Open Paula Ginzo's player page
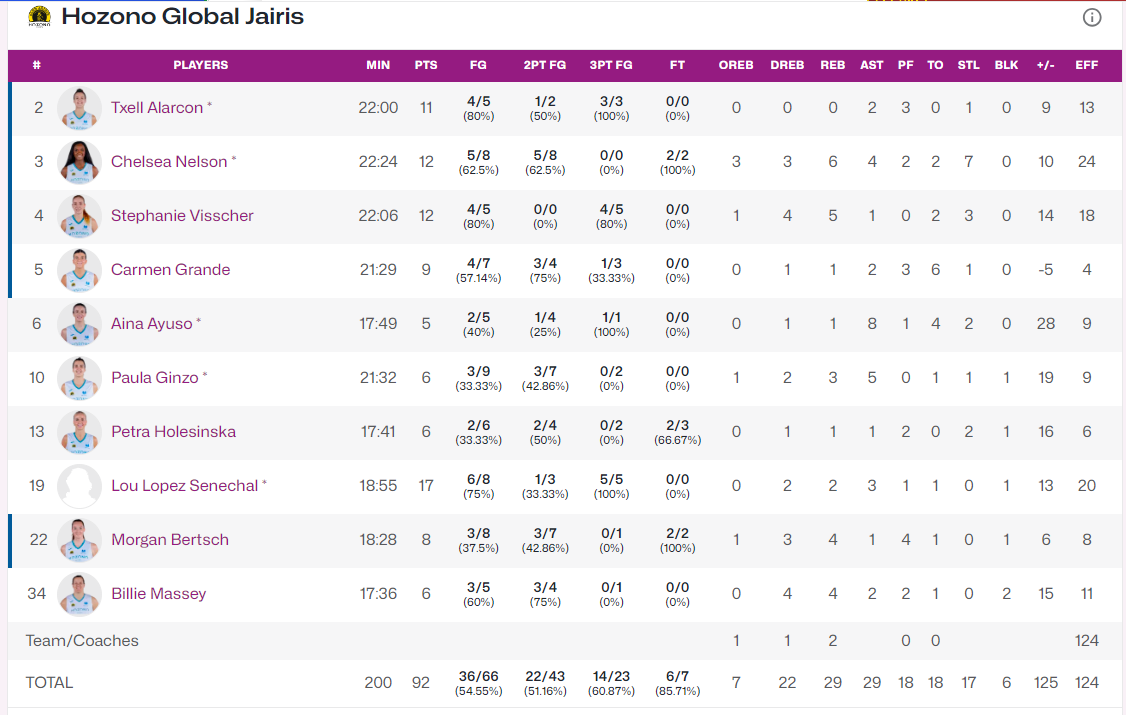Image resolution: width=1126 pixels, height=715 pixels. (154, 378)
